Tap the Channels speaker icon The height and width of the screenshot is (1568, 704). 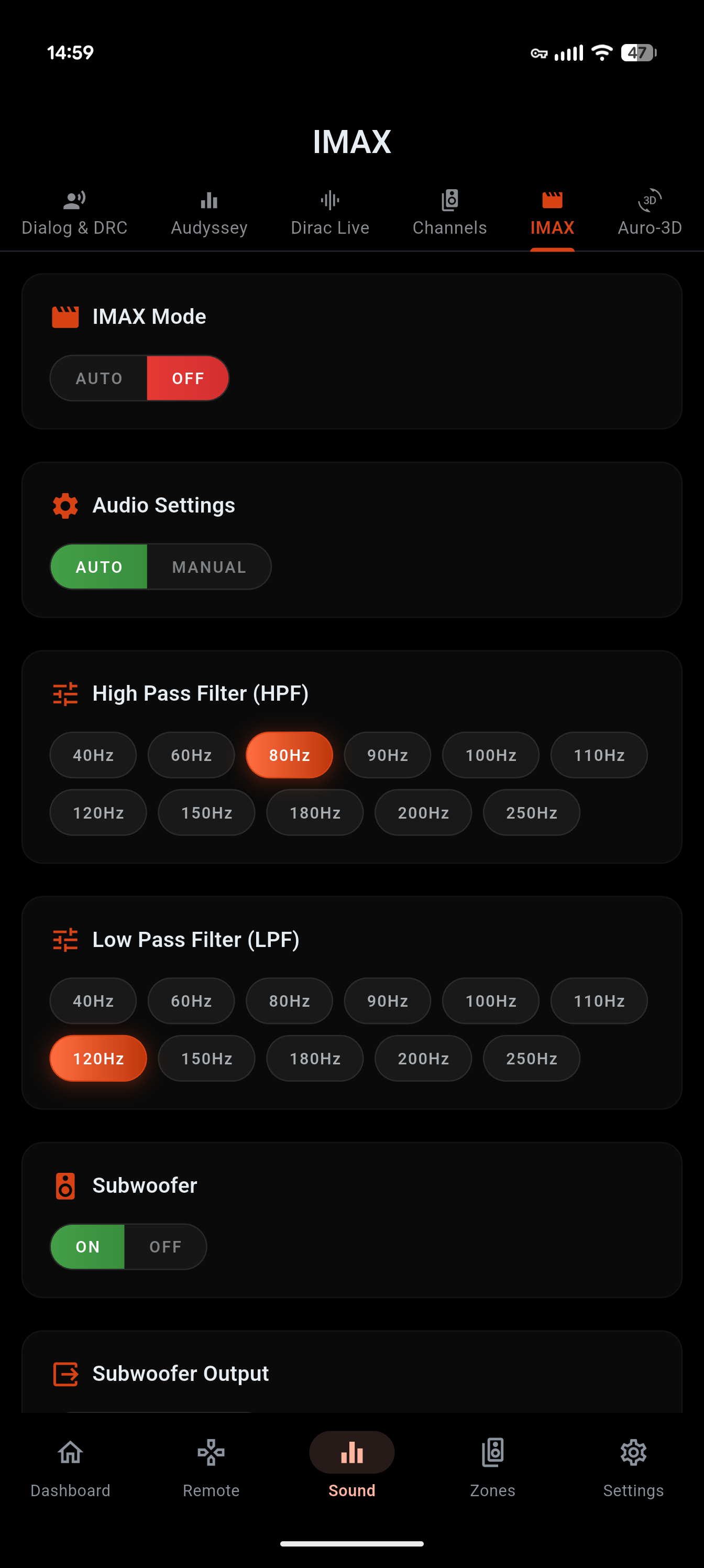point(449,200)
